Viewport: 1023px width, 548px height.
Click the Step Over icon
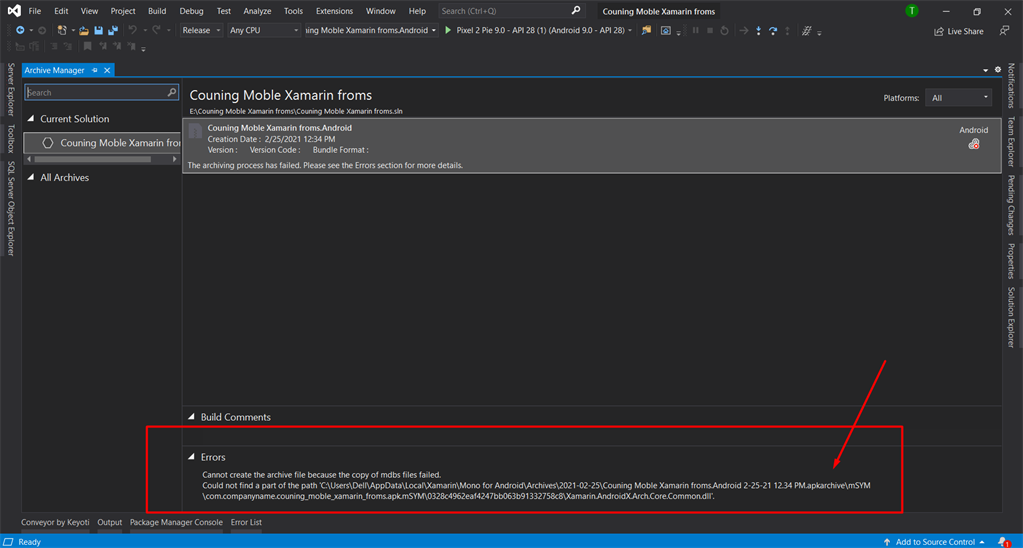(772, 30)
